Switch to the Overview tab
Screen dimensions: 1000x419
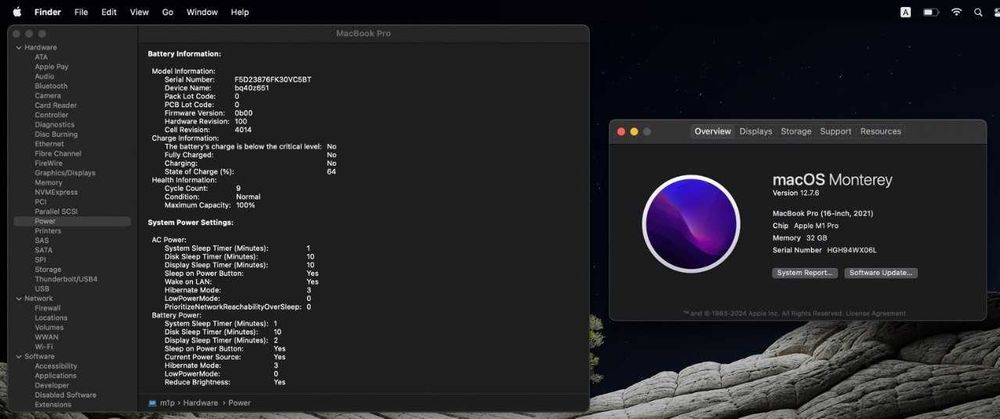712,131
